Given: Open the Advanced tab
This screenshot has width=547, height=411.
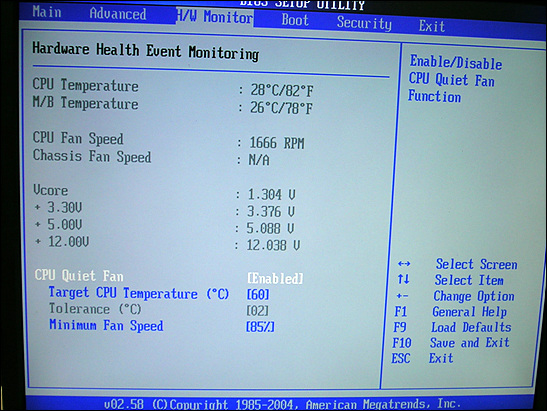Looking at the screenshot, I should (x=118, y=14).
